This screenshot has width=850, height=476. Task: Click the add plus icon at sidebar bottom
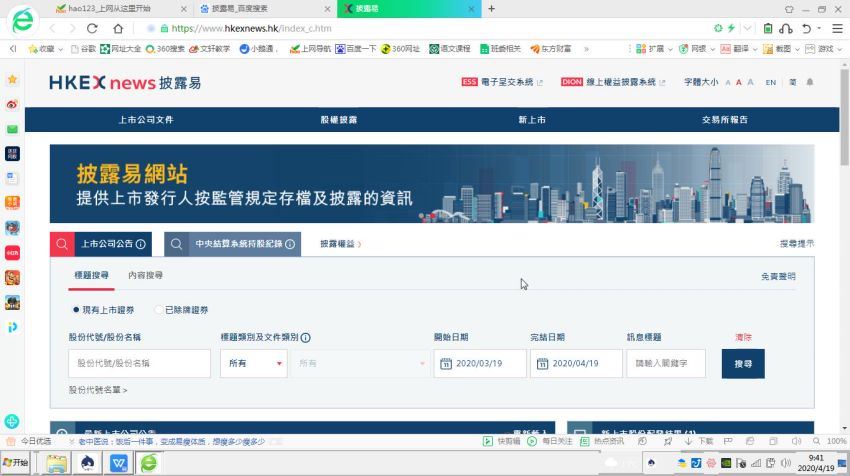point(12,421)
